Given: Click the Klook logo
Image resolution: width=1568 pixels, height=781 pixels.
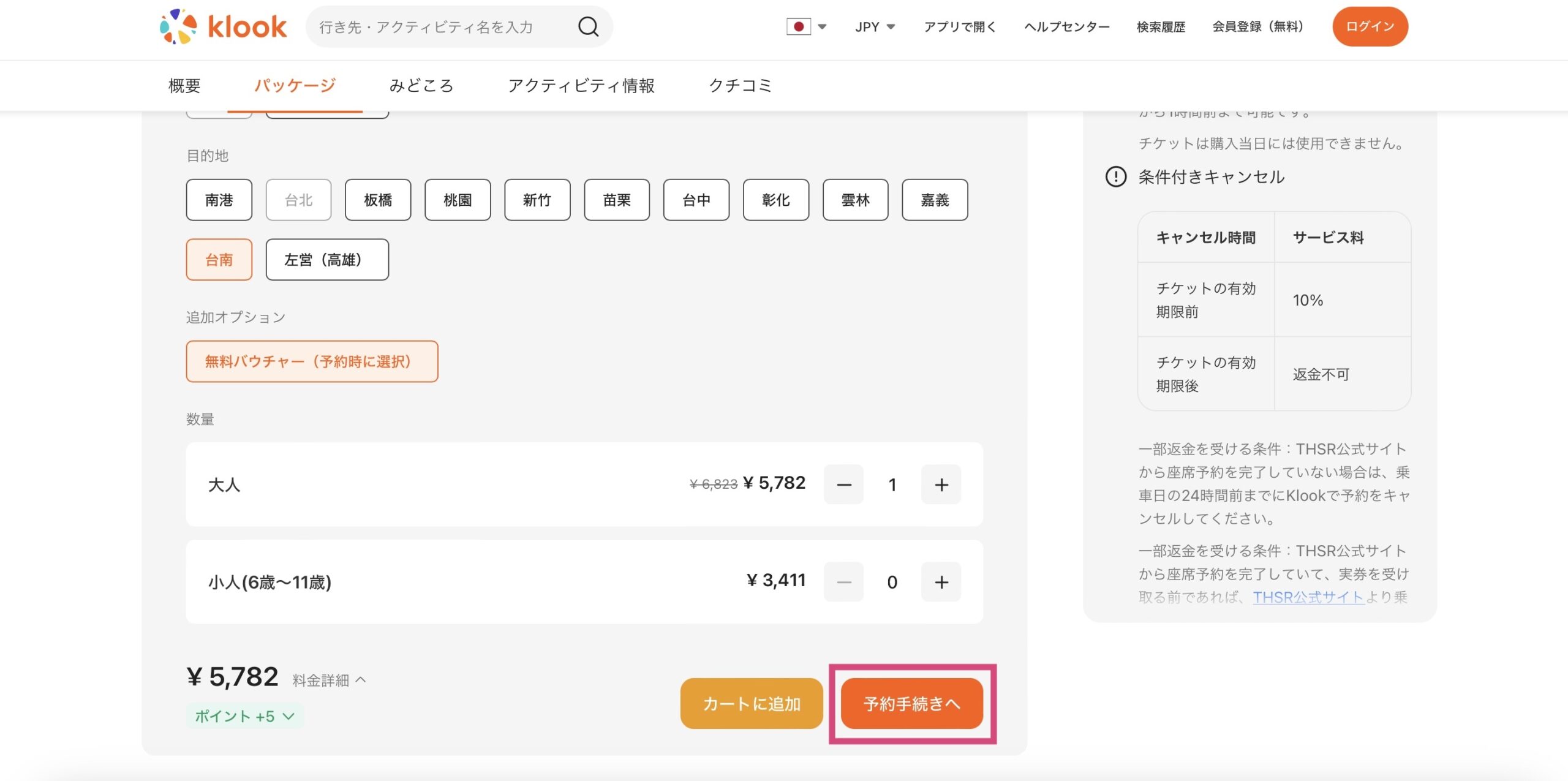Looking at the screenshot, I should (223, 26).
